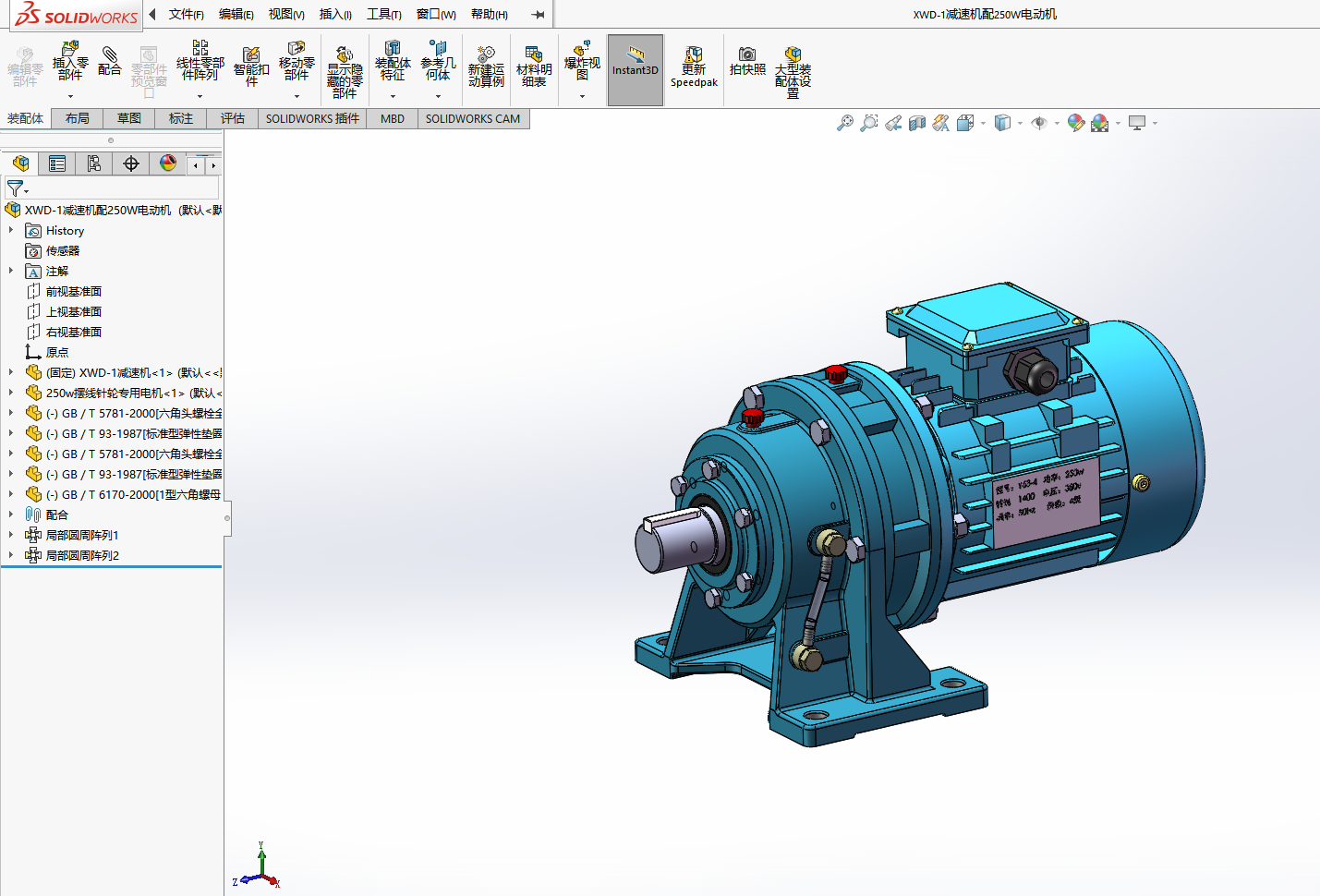Click the View Orientation cube icon
1320x896 pixels.
965,123
